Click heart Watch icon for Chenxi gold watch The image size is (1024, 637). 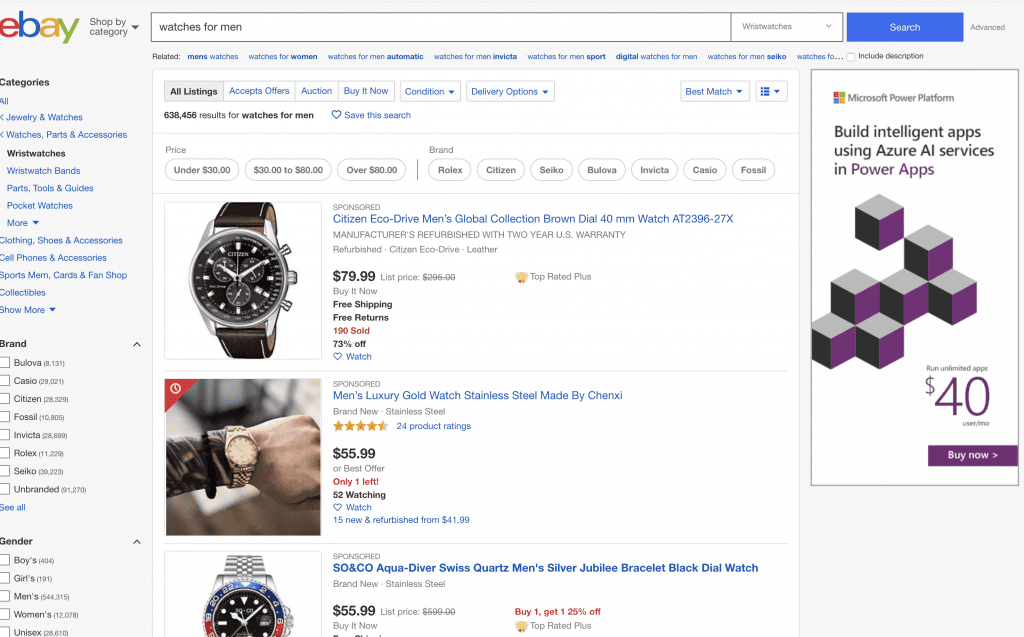tap(338, 508)
